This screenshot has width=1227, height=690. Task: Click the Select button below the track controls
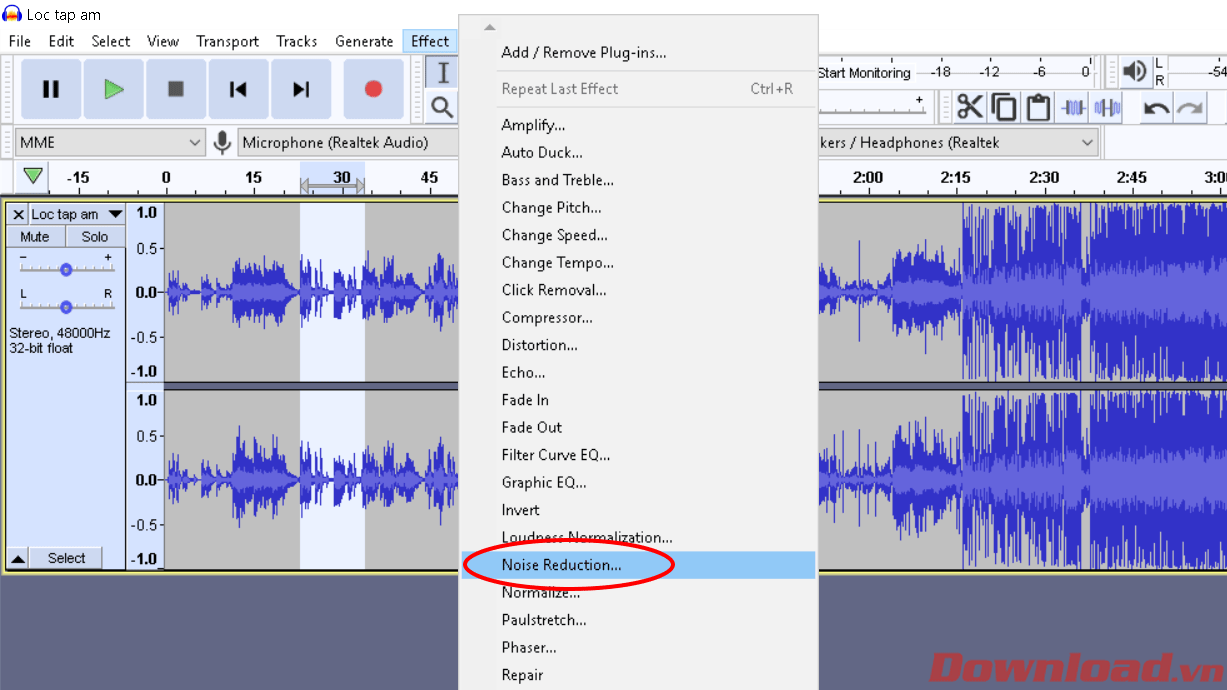tap(66, 558)
